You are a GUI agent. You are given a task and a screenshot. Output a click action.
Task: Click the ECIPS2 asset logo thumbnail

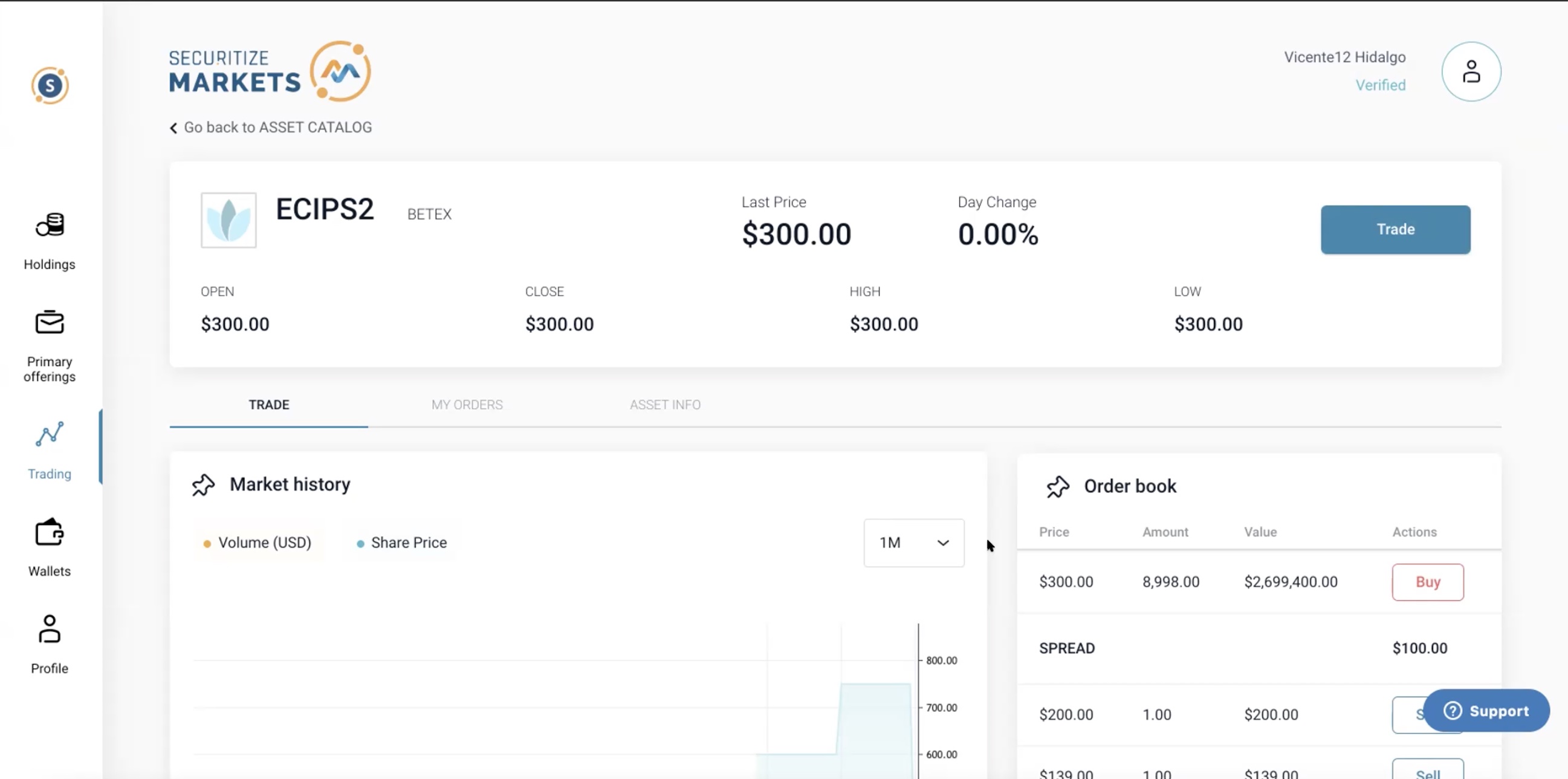(x=228, y=221)
